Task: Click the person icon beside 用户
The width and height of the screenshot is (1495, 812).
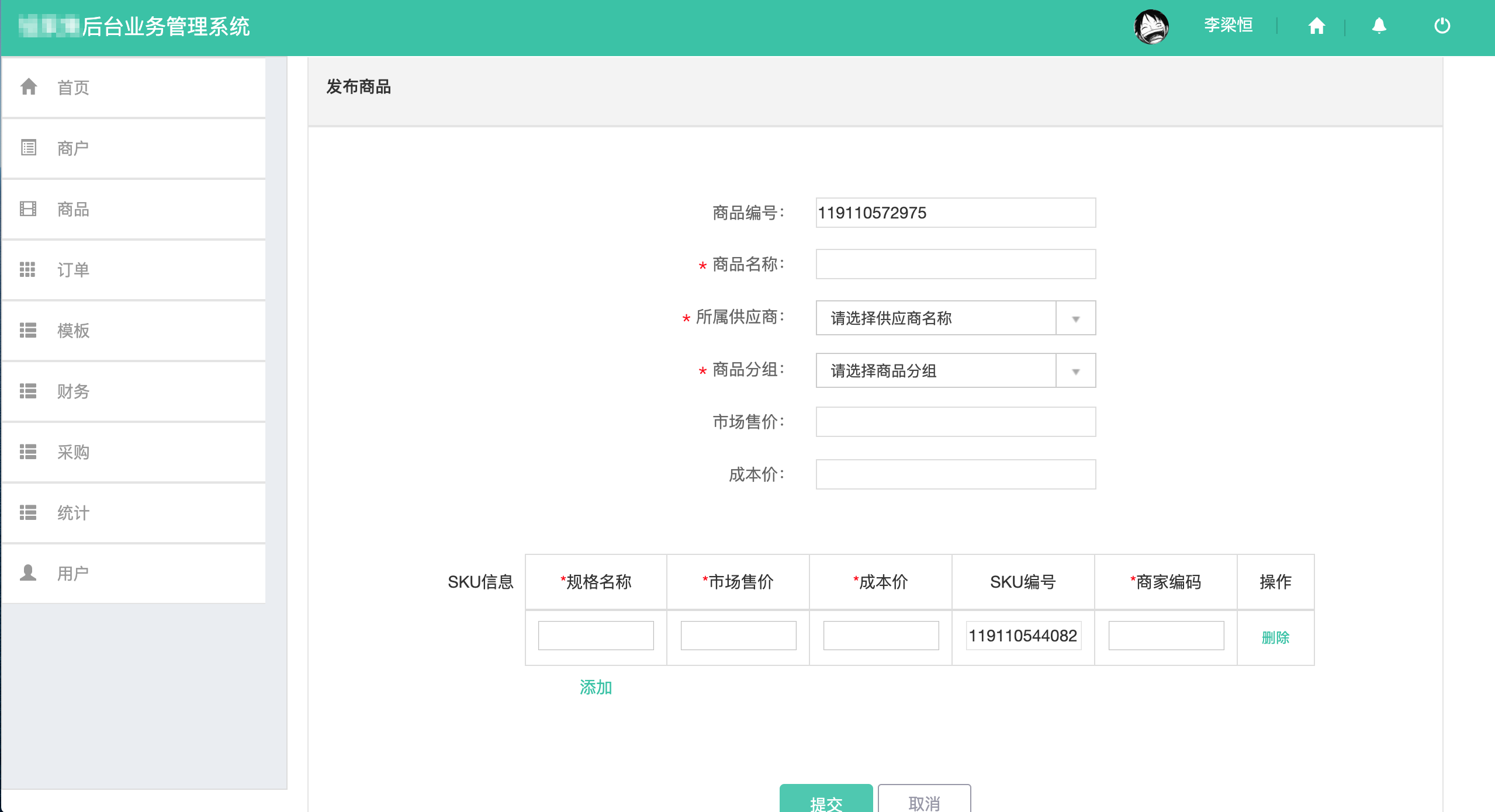Action: [28, 572]
